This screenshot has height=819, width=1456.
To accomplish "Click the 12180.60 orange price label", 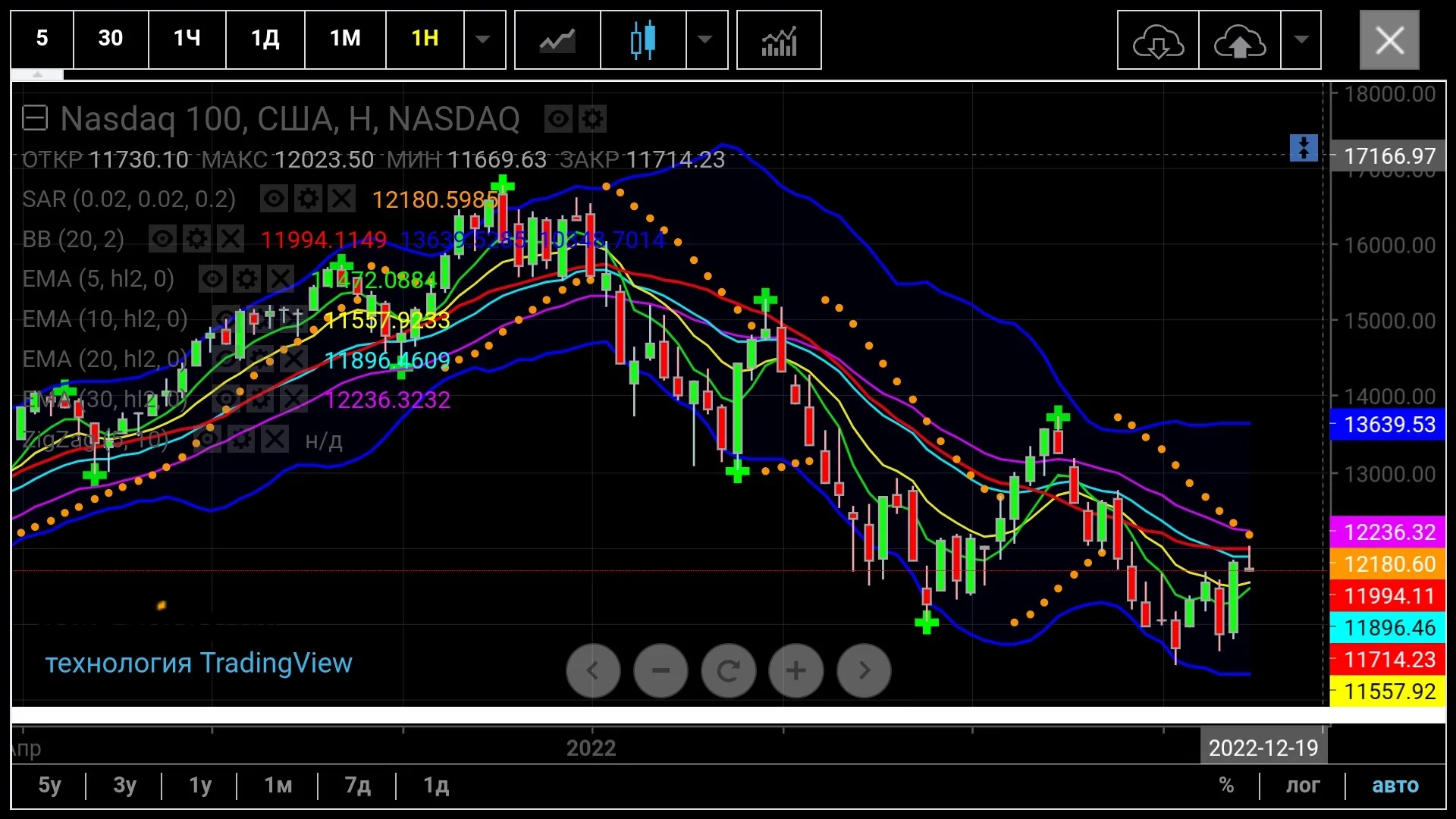I will pos(1389,564).
